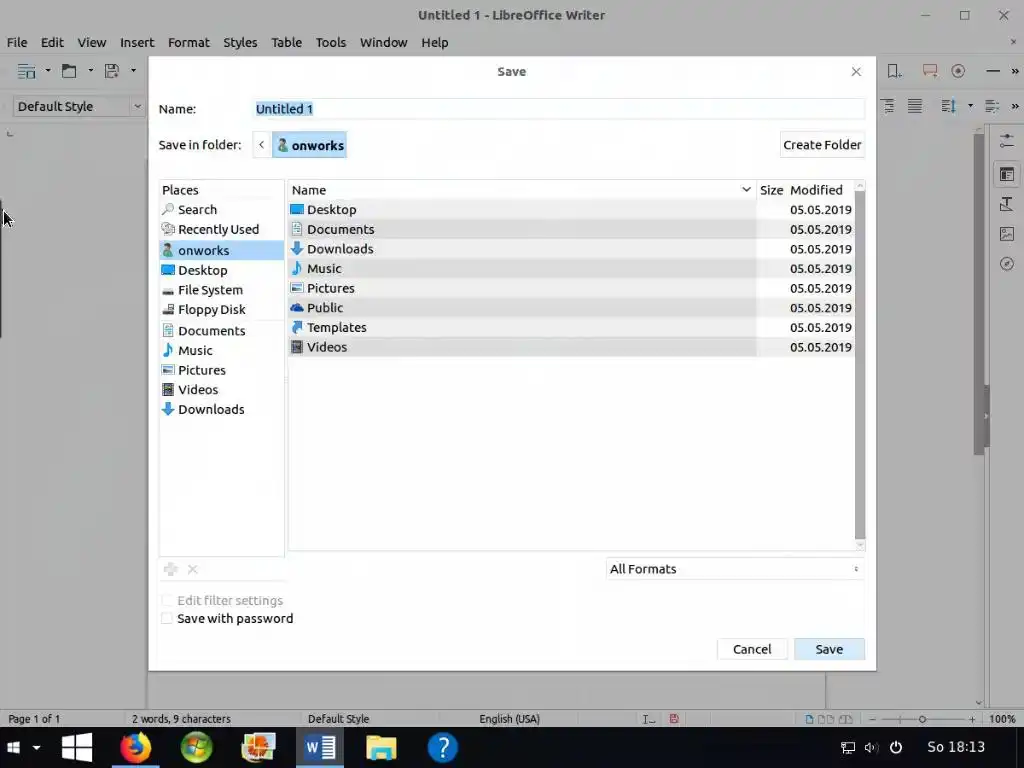The height and width of the screenshot is (768, 1024).
Task: Open the Tools menu
Action: 331,42
